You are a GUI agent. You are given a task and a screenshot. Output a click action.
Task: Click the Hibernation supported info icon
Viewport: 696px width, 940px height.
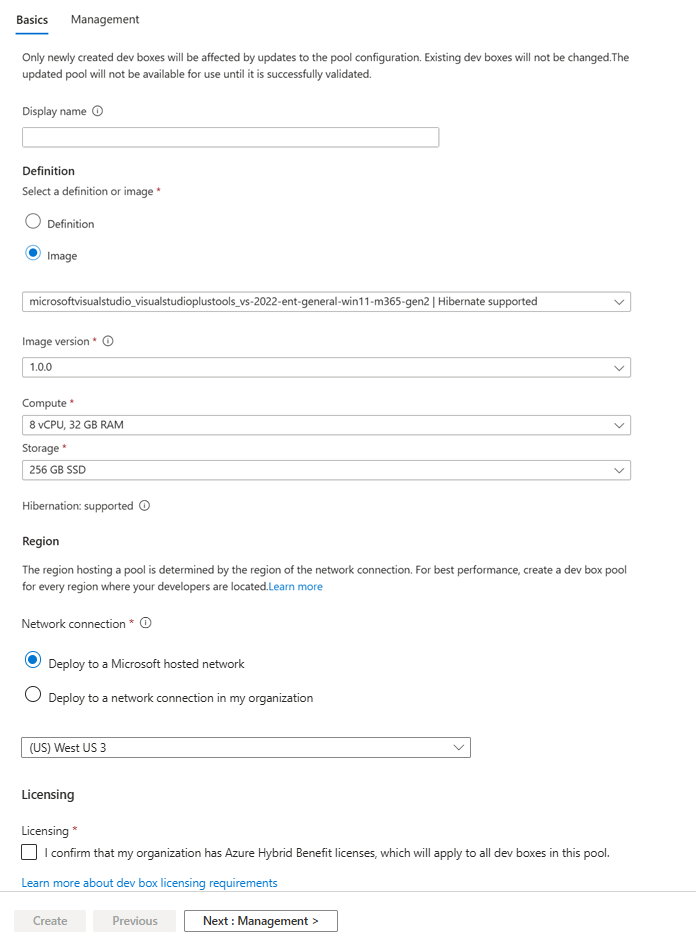[x=144, y=506]
